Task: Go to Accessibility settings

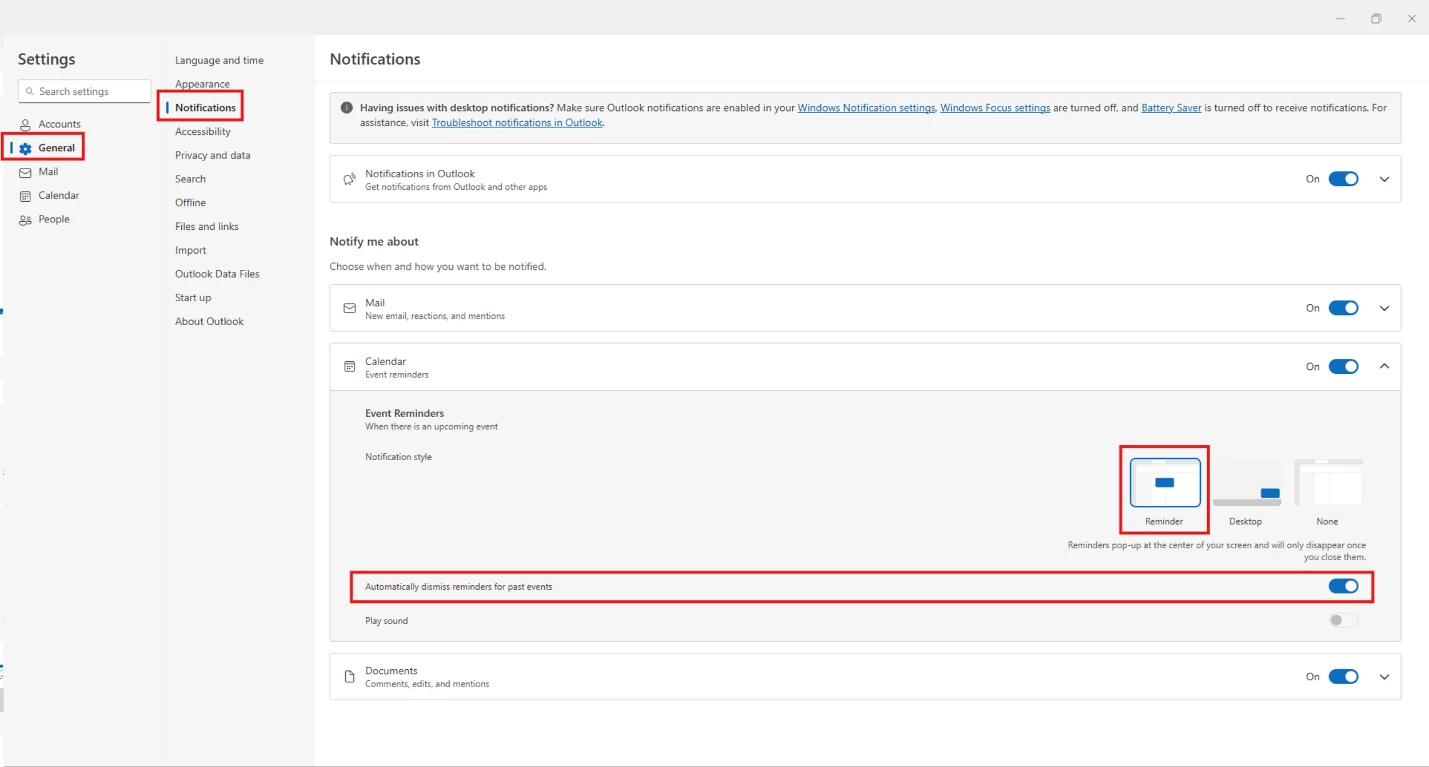Action: point(203,132)
